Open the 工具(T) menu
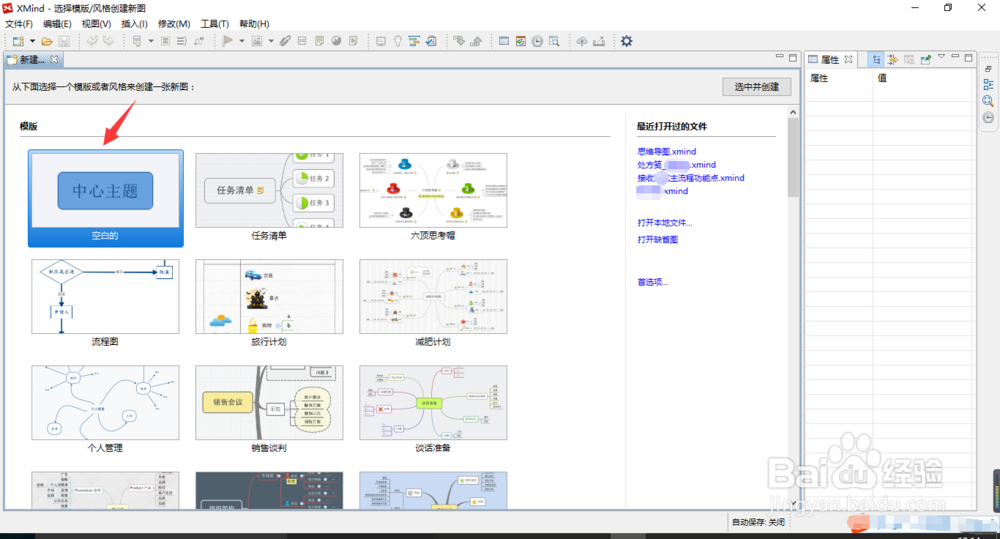Image resolution: width=1000 pixels, height=539 pixels. pos(215,24)
